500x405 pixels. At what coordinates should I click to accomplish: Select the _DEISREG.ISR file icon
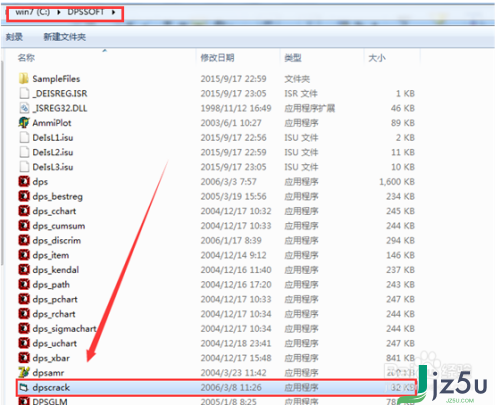tap(24, 93)
